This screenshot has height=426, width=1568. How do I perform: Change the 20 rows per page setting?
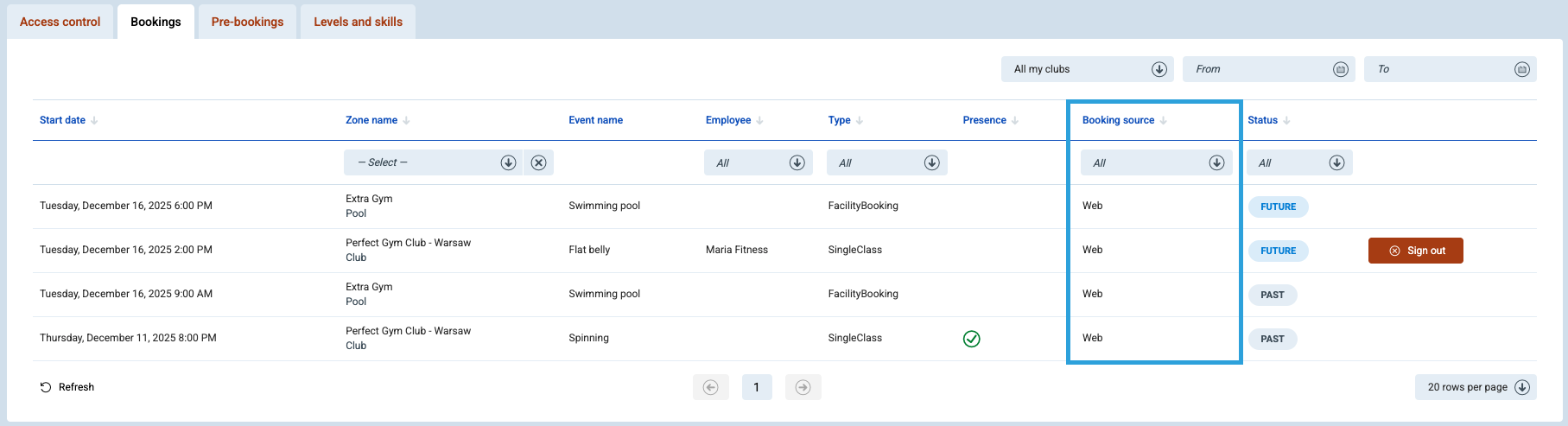[x=1476, y=387]
